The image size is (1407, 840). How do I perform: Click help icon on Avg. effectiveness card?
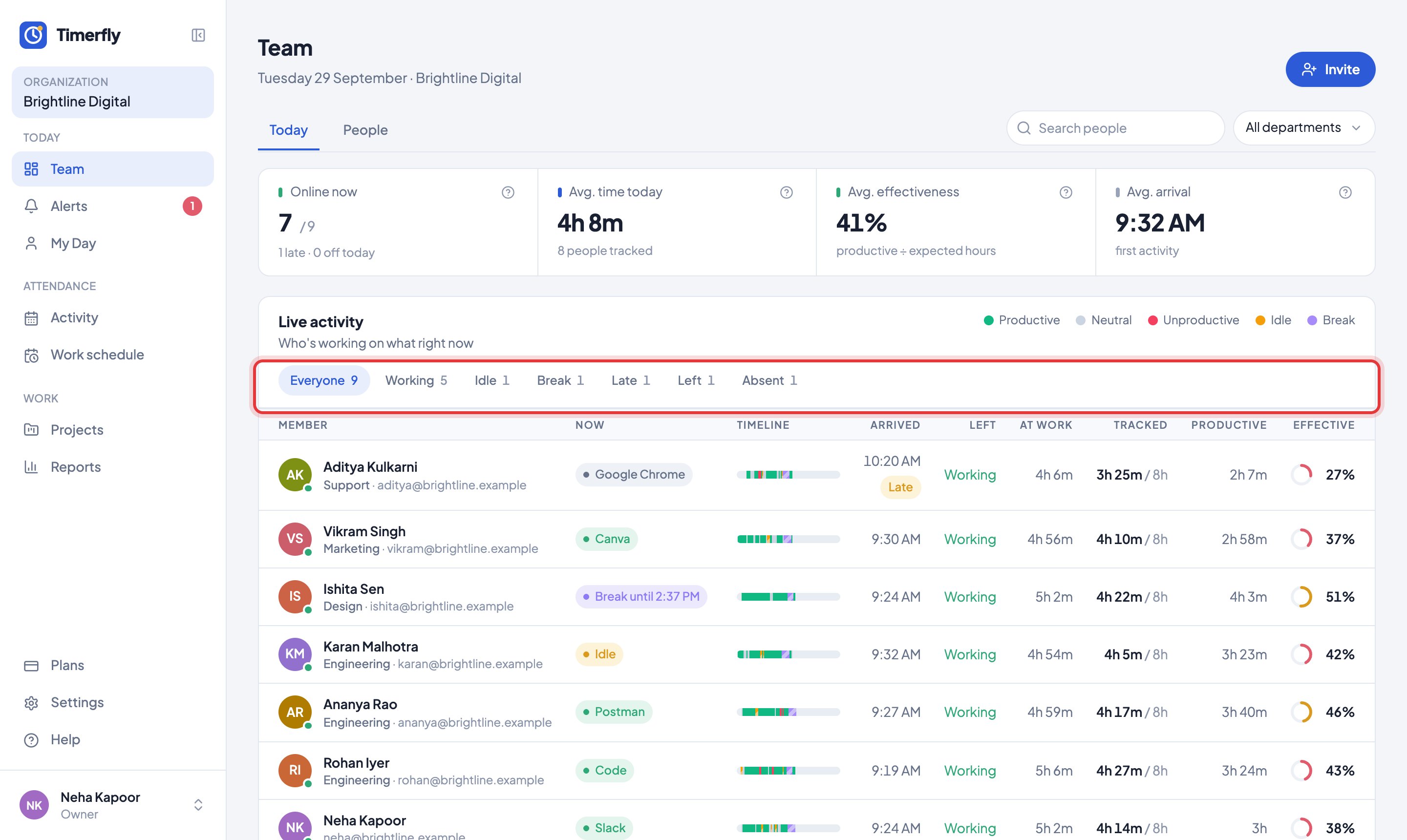(x=1066, y=192)
